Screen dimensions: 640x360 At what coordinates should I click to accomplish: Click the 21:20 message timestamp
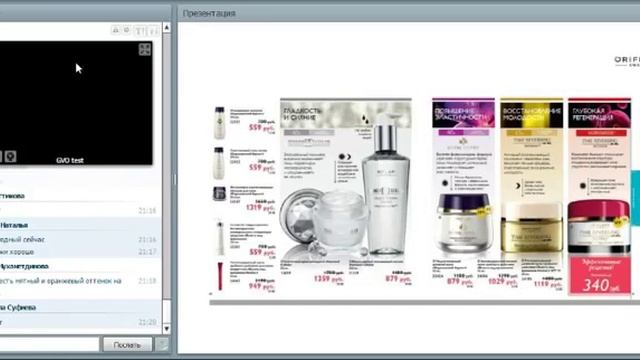tap(147, 322)
